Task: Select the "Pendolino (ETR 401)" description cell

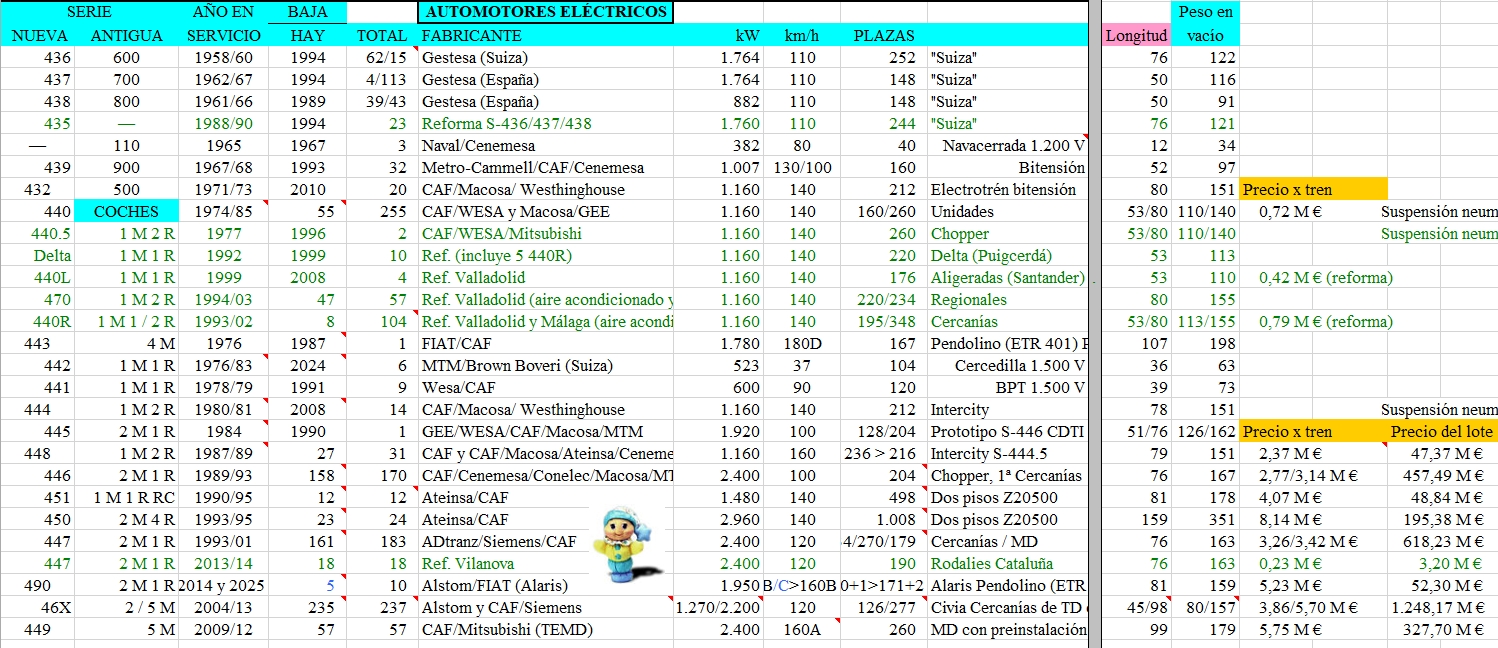Action: tap(1006, 343)
